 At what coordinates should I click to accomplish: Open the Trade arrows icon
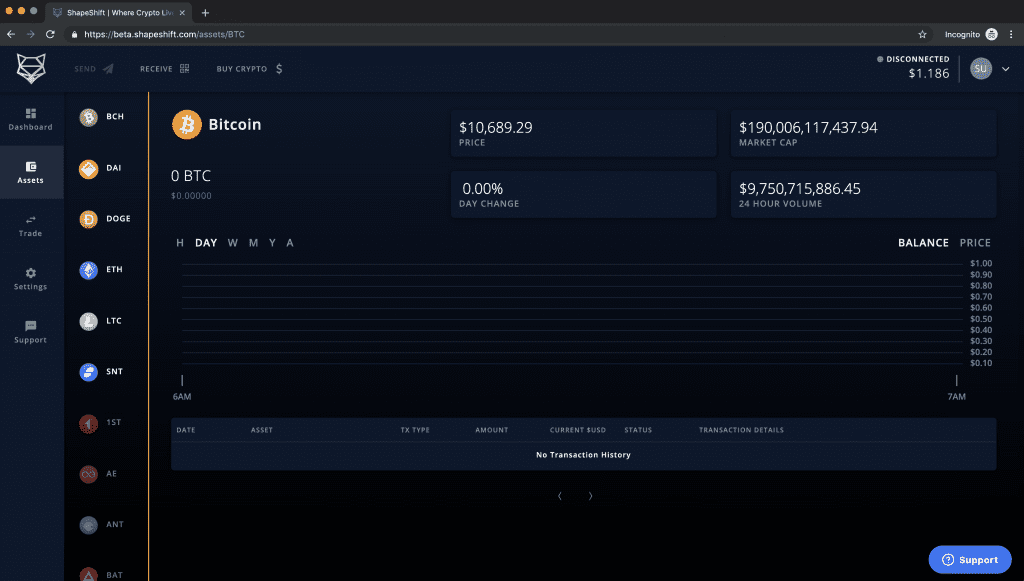click(31, 220)
